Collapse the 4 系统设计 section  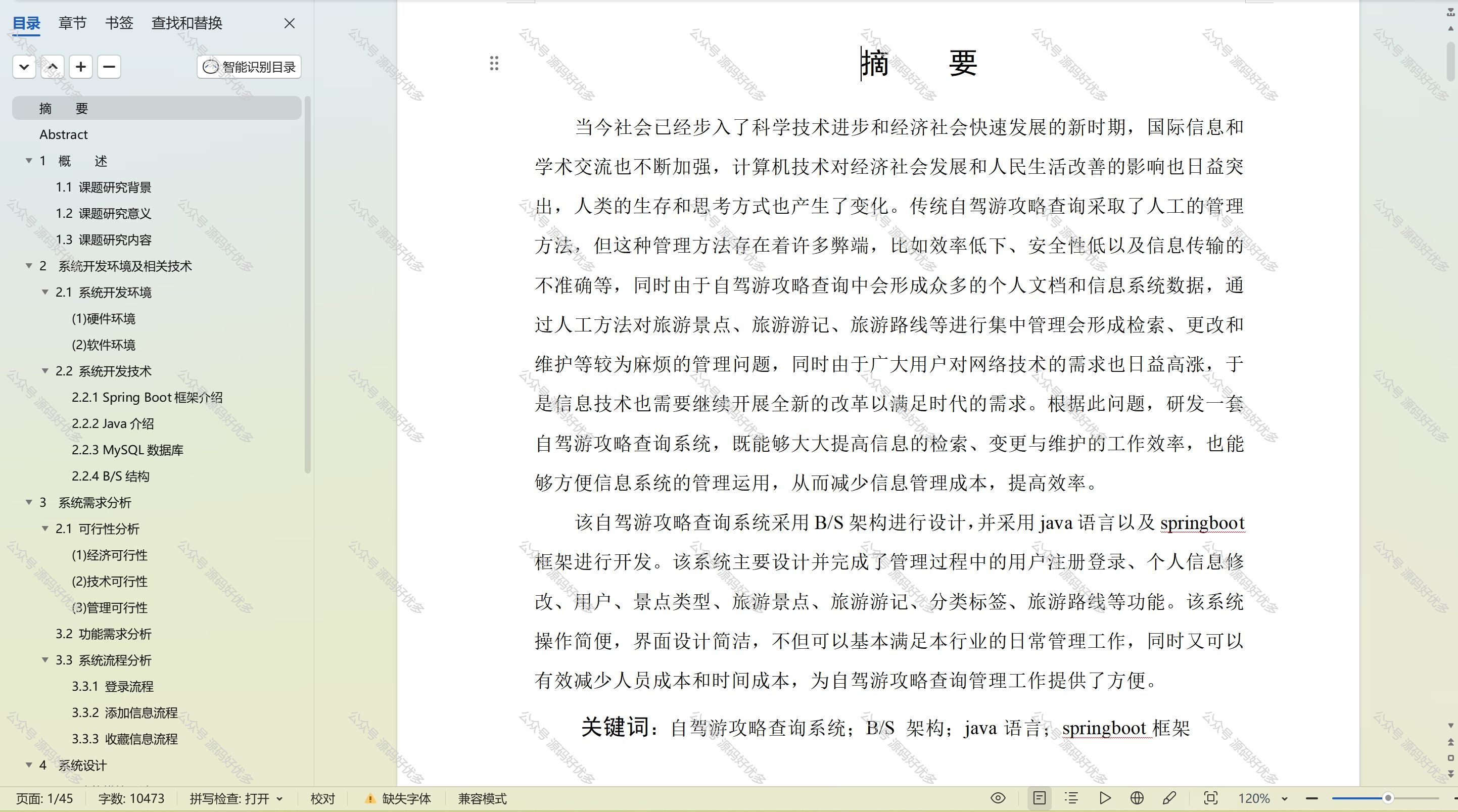[29, 765]
